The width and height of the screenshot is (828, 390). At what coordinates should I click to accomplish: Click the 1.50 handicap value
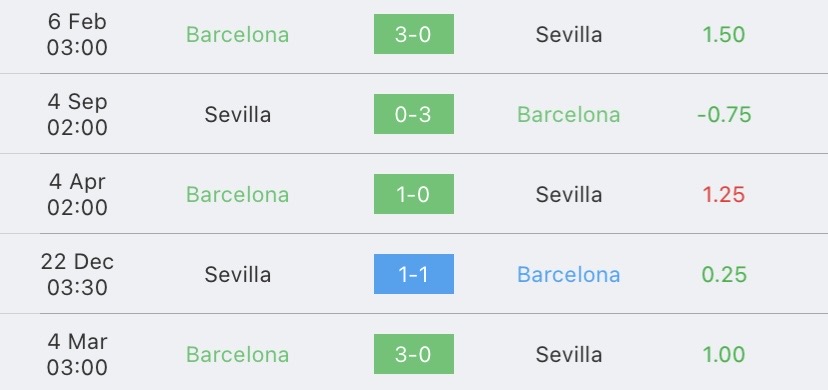pos(723,35)
